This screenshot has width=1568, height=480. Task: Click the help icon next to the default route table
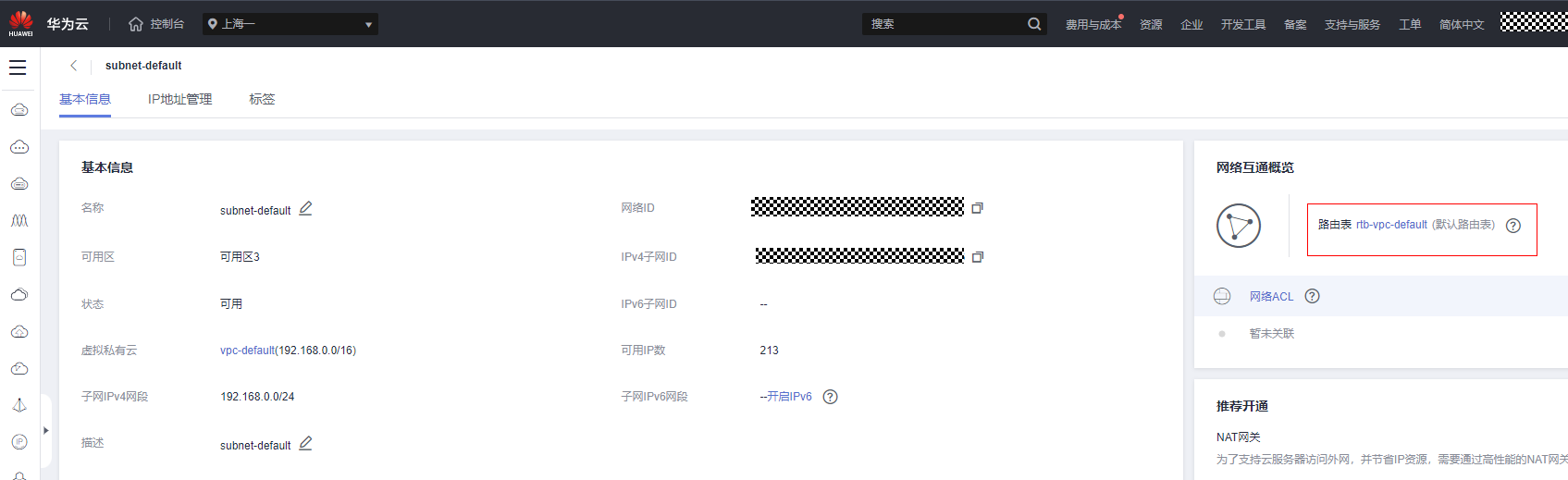(1513, 226)
